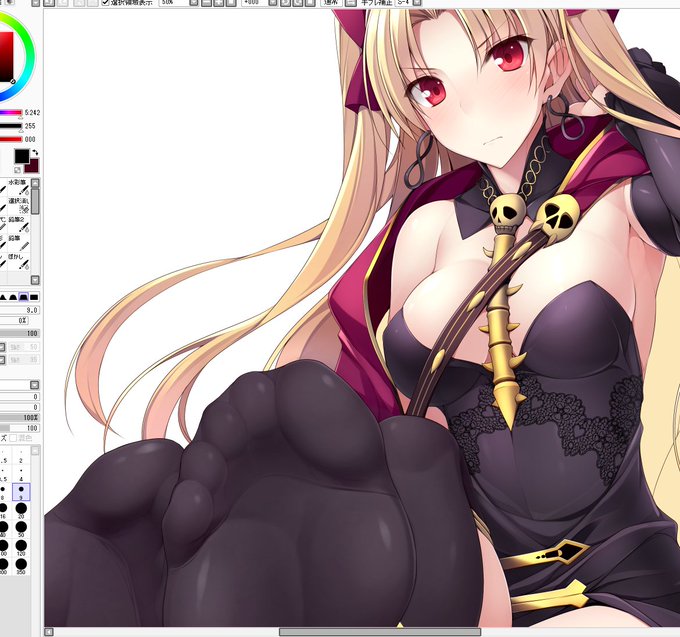680x637 pixels.
Task: Choose the flat square brush edge shape
Action: pos(34,297)
